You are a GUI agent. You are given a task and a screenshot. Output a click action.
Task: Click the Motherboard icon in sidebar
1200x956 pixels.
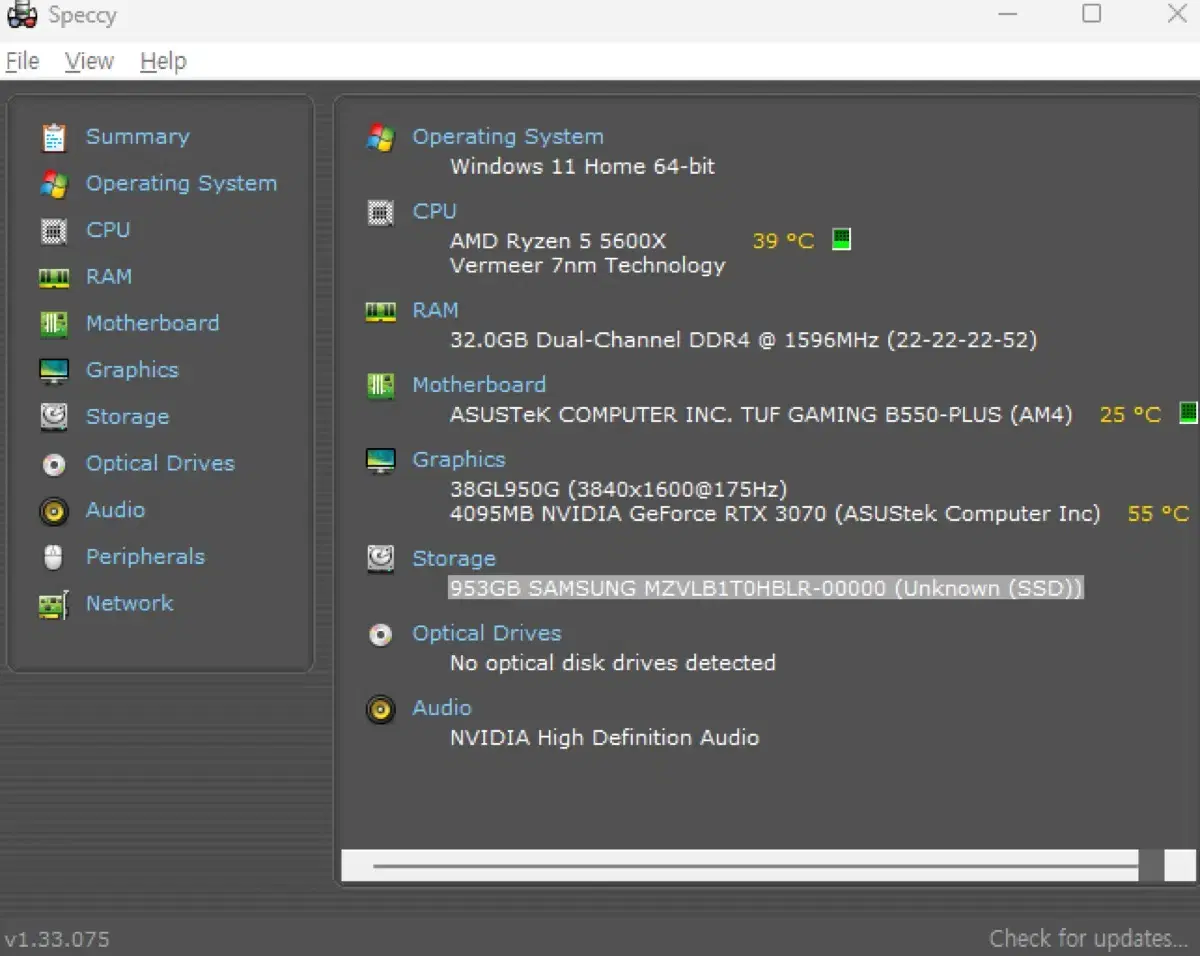[54, 324]
